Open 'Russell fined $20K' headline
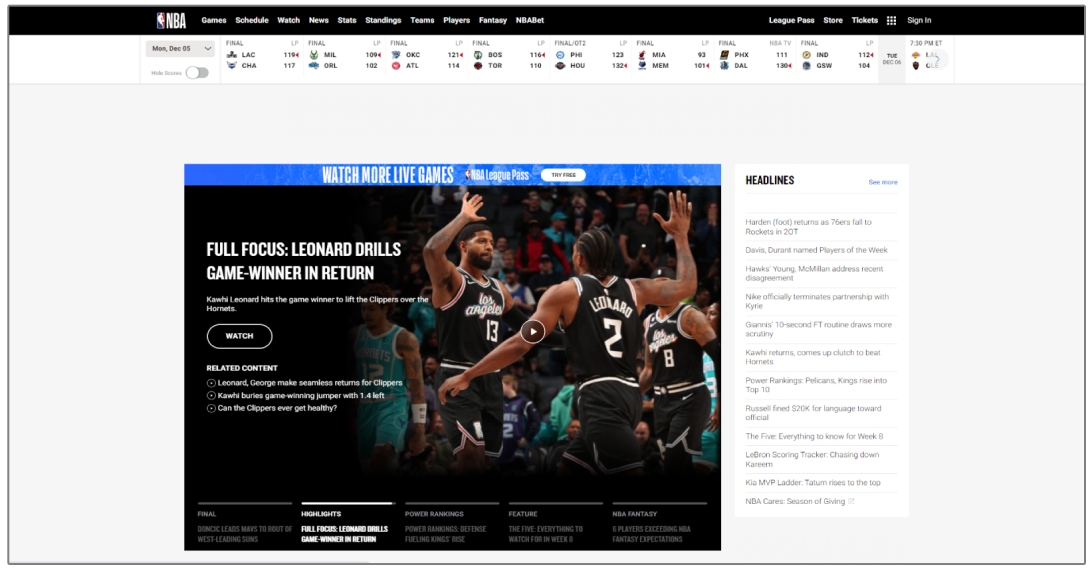This screenshot has height=569, width=1090. pyautogui.click(x=813, y=413)
